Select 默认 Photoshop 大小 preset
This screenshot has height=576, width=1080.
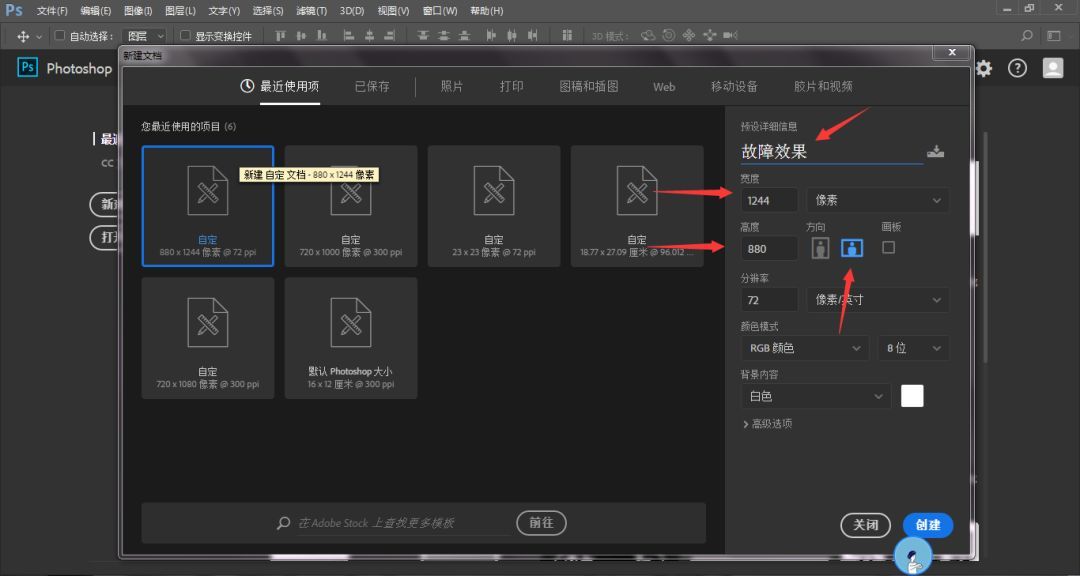351,338
